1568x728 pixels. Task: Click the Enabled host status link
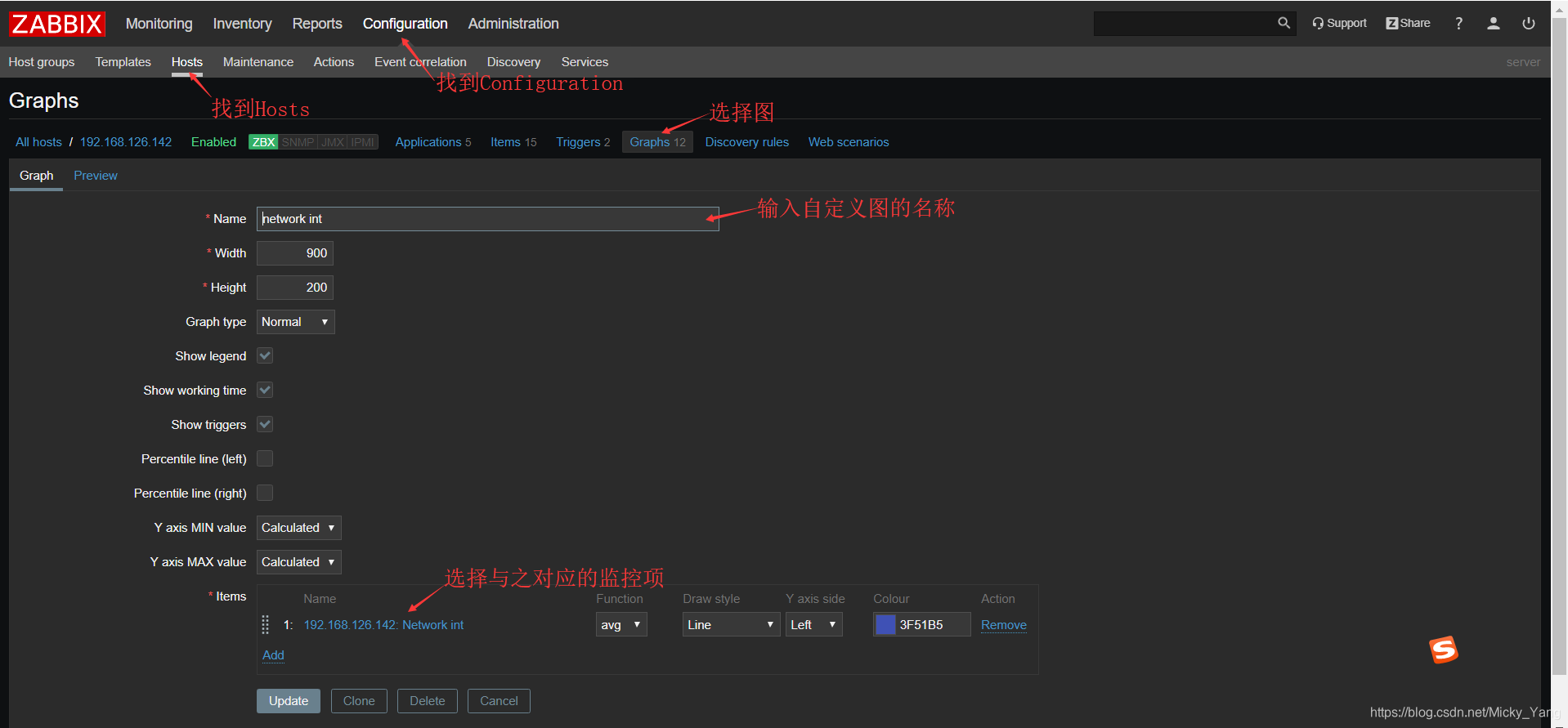[x=213, y=142]
